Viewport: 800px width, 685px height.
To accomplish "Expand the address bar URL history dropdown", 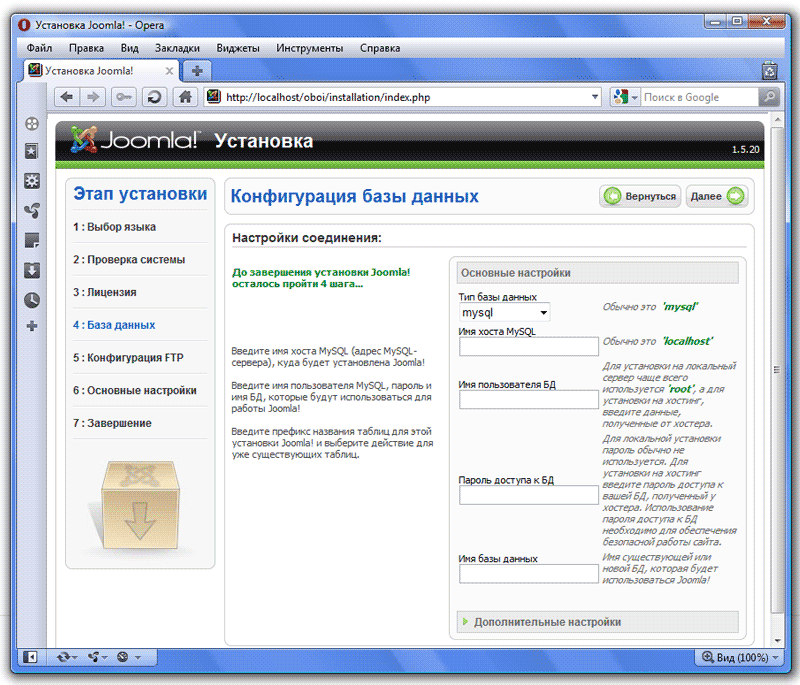I will click(x=595, y=97).
